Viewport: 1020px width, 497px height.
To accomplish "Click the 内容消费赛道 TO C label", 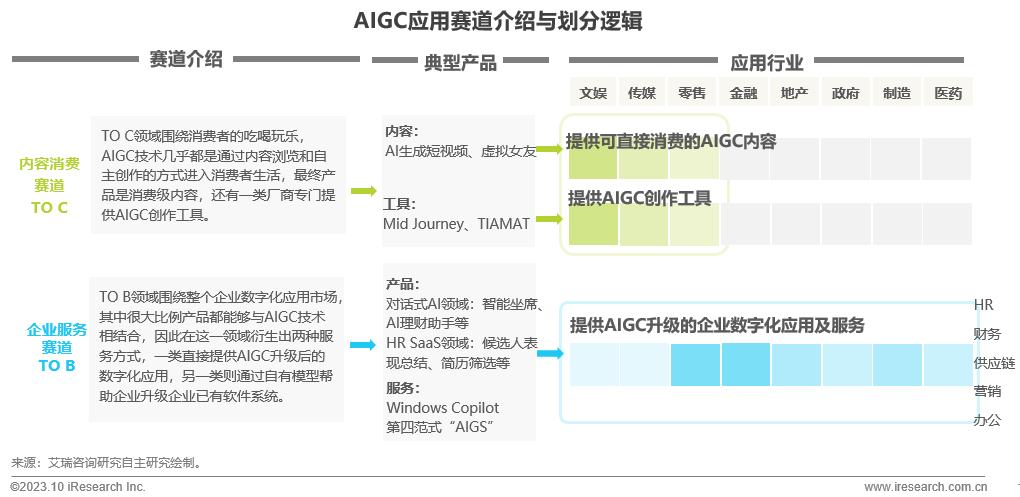I will 49,185.
